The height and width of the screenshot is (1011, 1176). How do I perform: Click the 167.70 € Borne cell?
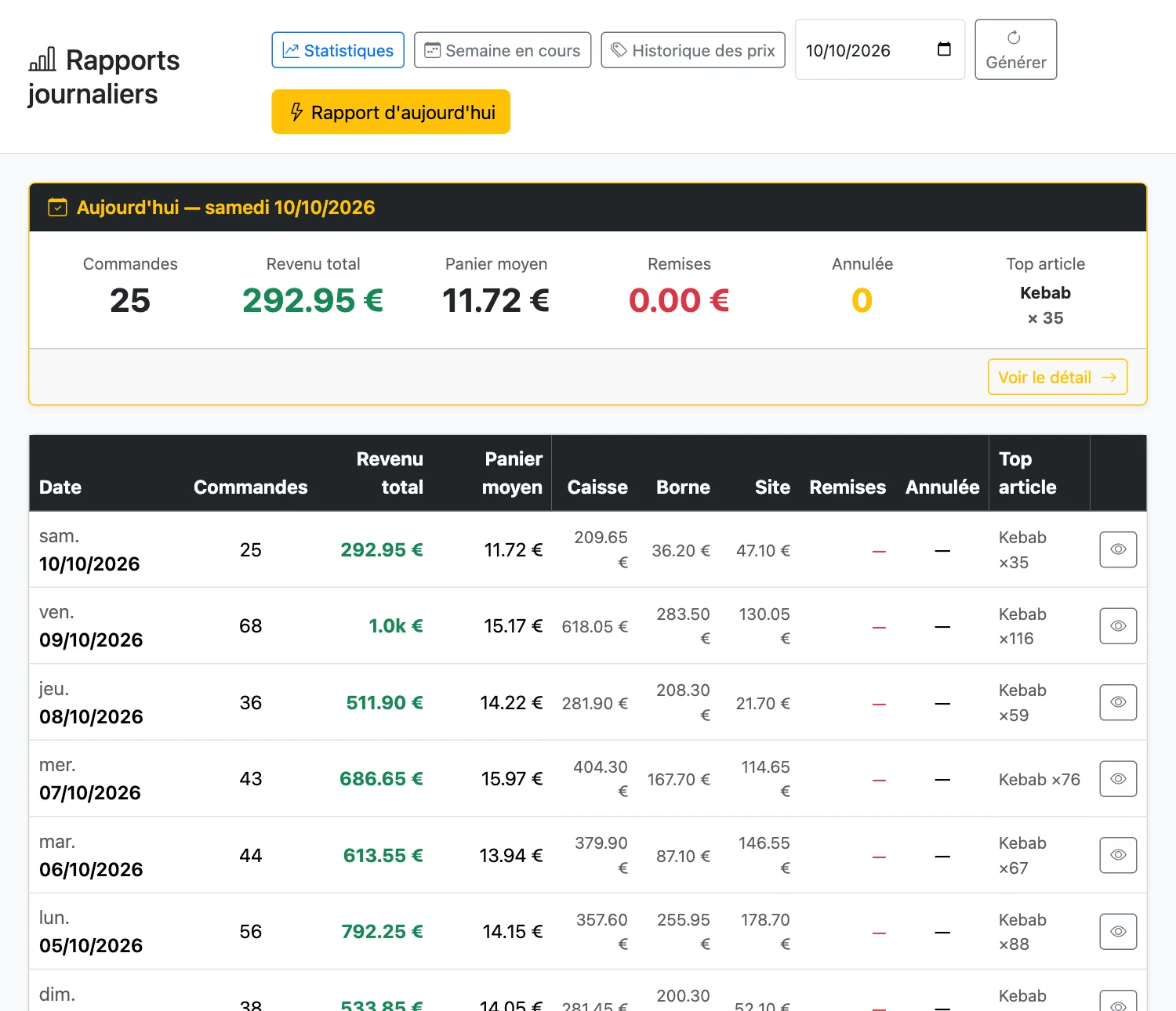(679, 780)
